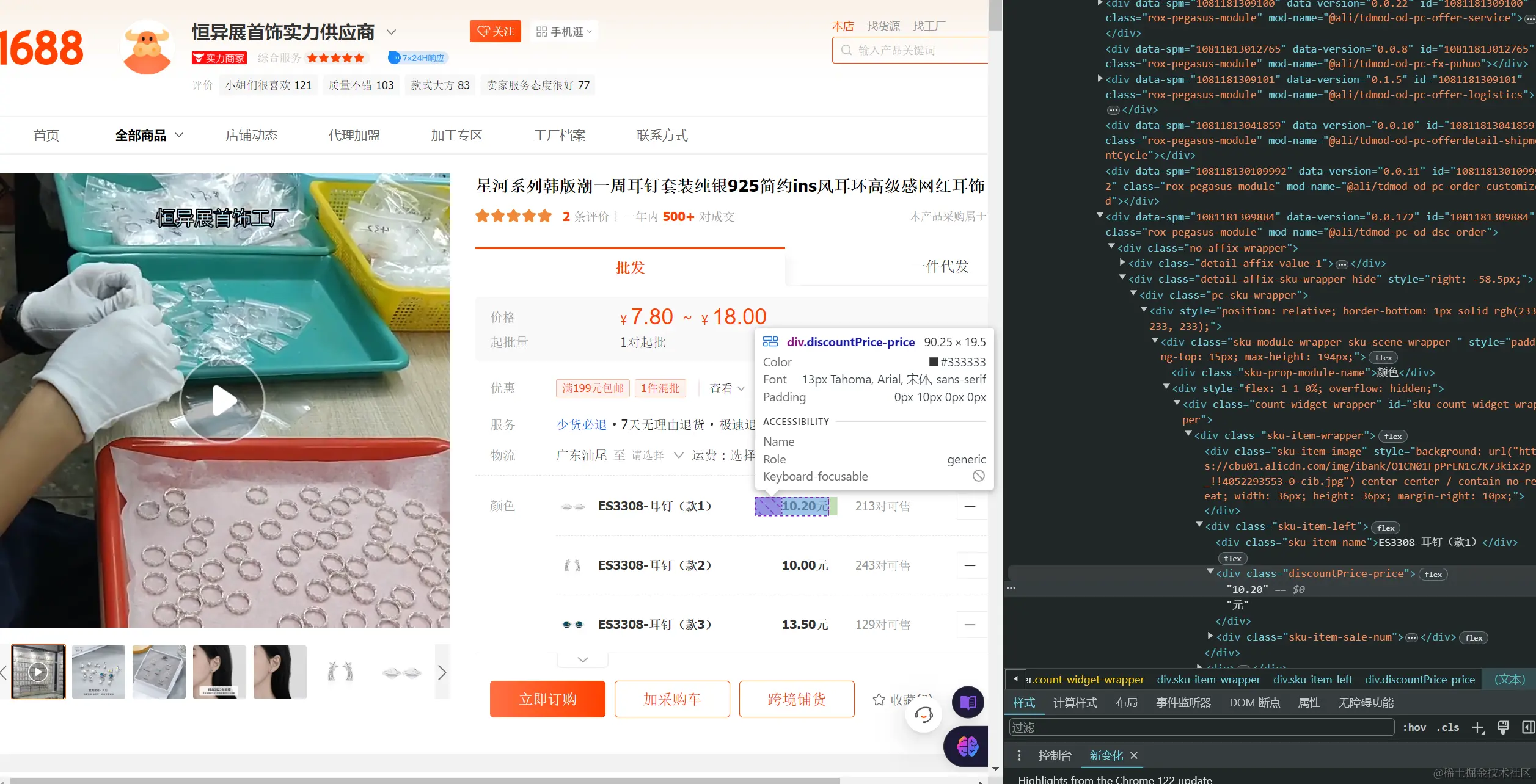Select the 批发 purchase tab
The image size is (1536, 784).
coord(630,267)
